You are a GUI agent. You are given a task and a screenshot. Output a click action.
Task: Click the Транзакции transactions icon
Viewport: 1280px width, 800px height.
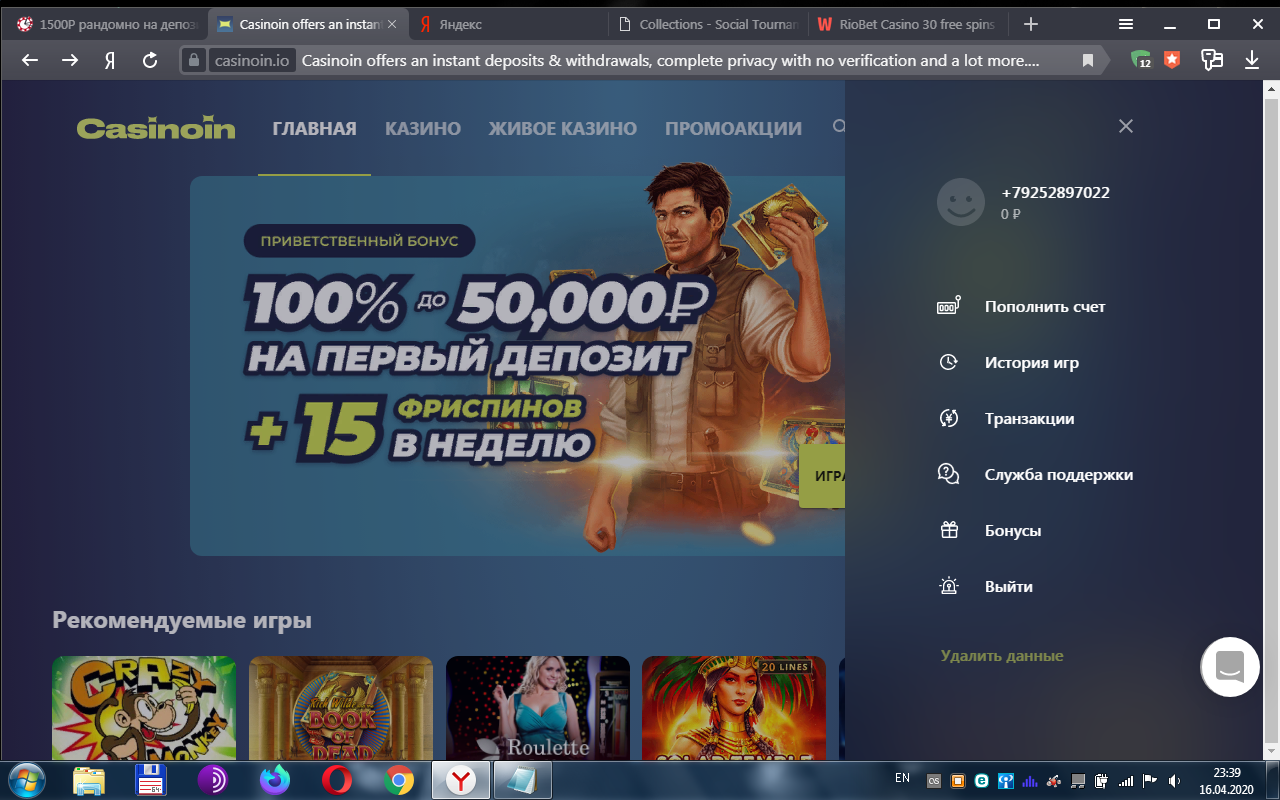coord(947,418)
